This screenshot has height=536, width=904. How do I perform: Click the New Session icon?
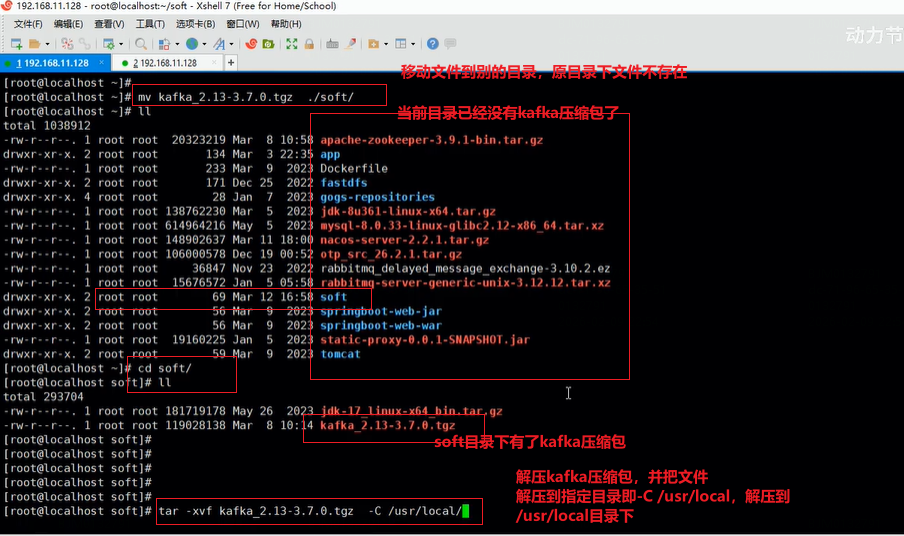(16, 44)
